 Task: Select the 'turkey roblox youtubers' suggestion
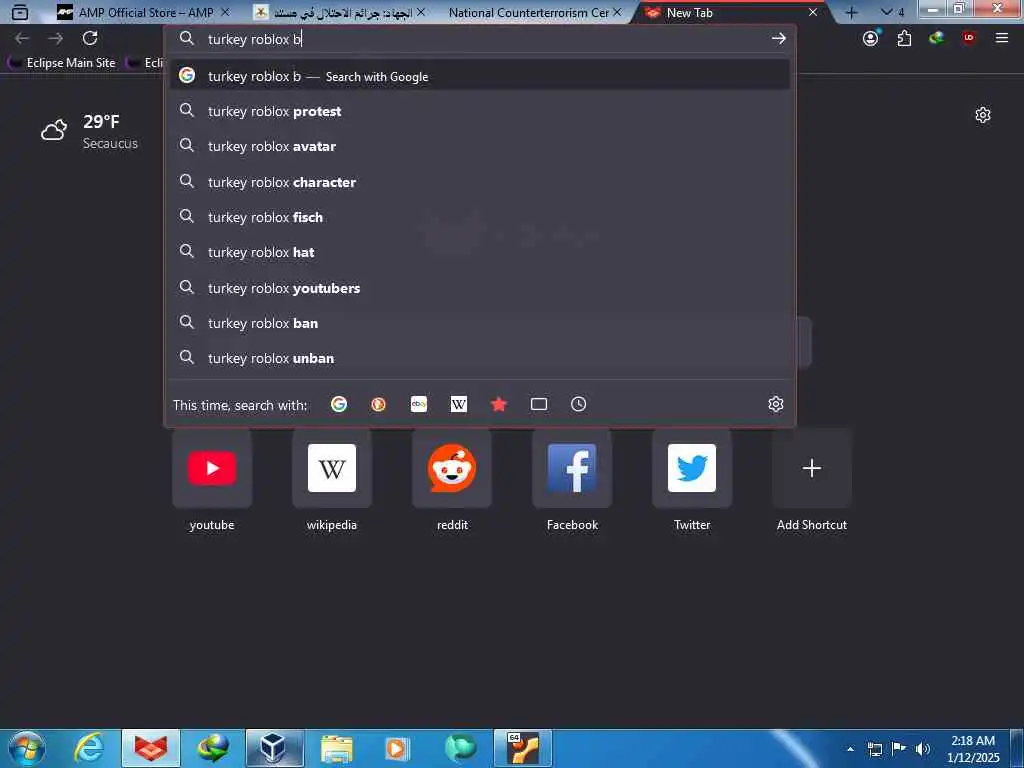tap(480, 288)
